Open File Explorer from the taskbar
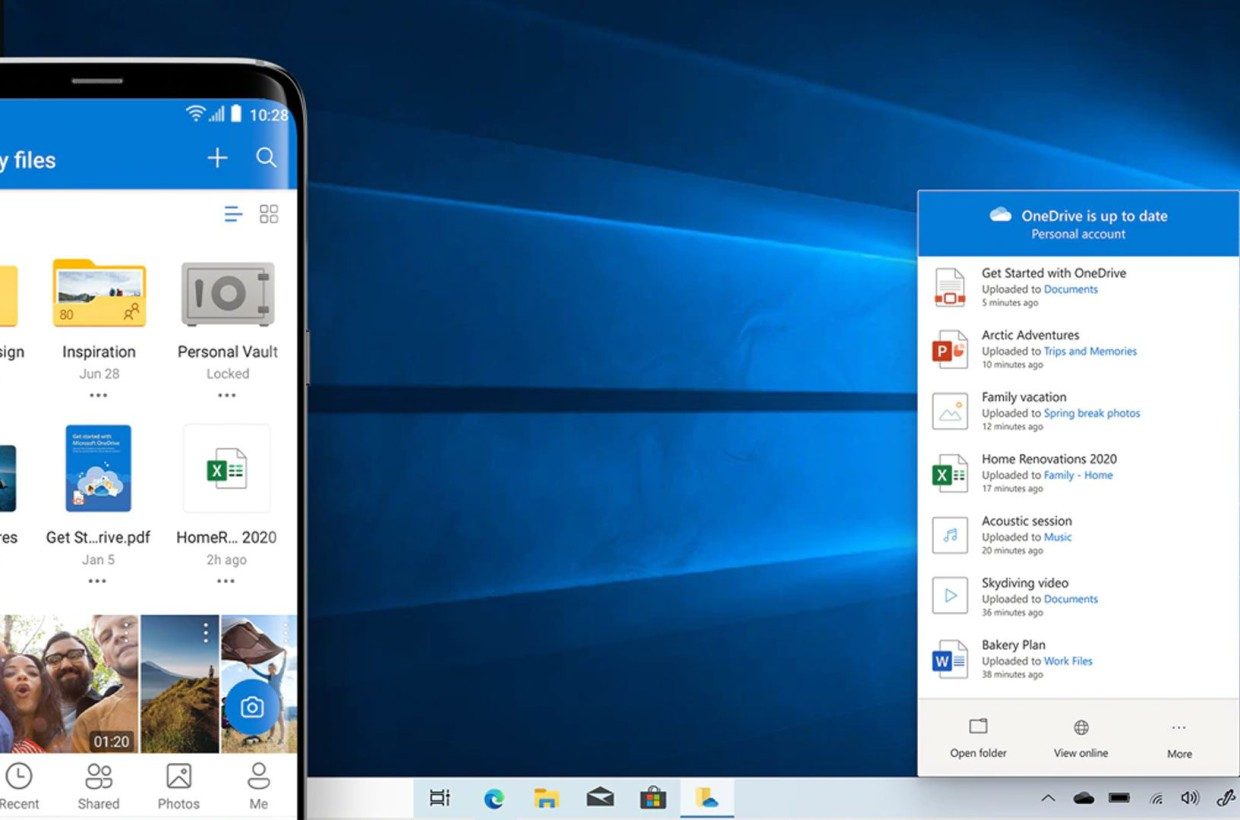The image size is (1240, 820). (x=546, y=798)
